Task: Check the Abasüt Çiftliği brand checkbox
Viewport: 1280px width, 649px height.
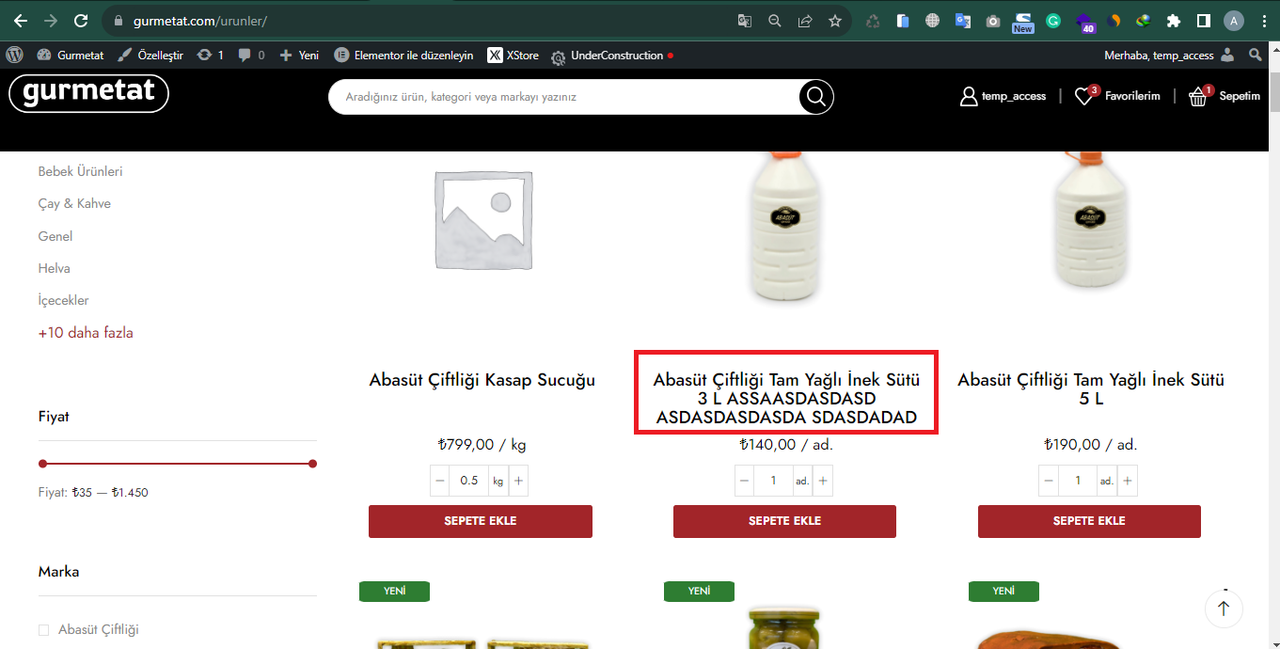Action: tap(43, 630)
